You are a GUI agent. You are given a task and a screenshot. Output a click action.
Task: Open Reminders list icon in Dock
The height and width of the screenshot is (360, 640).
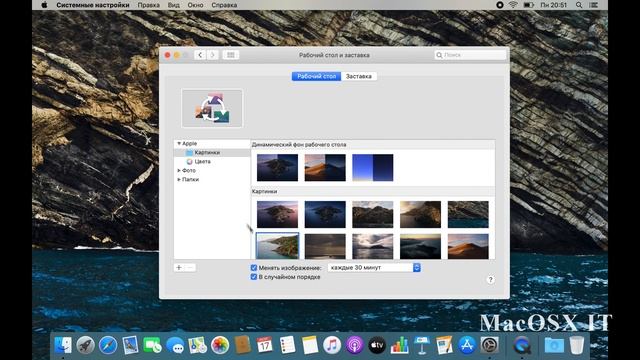287,345
